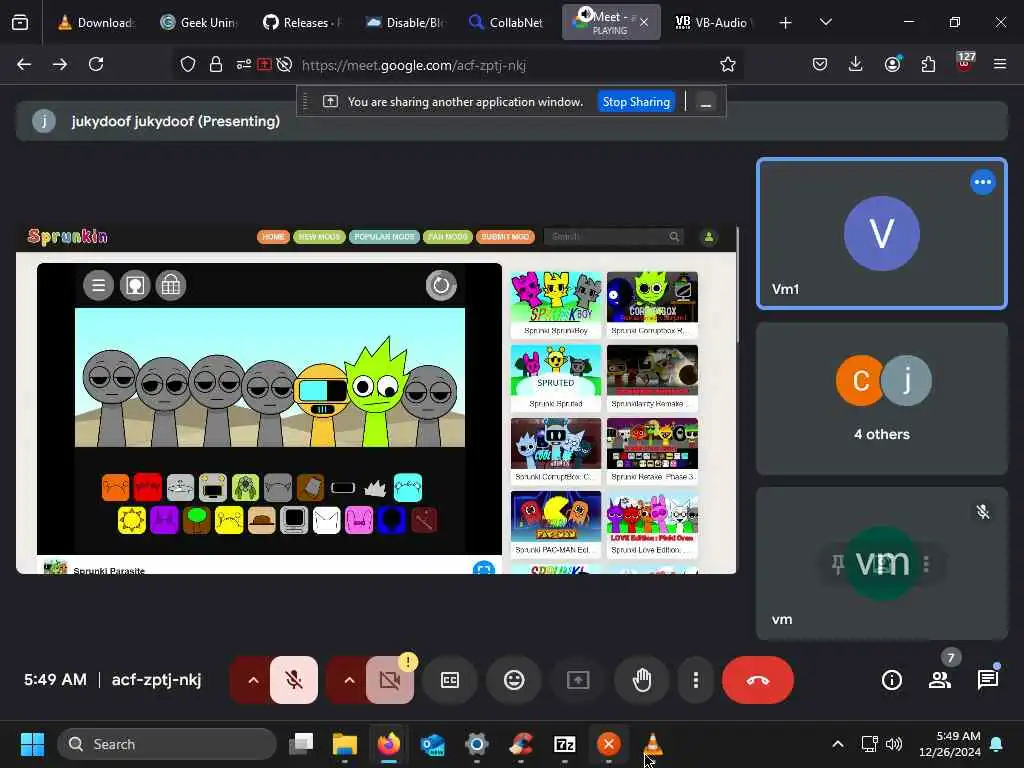The height and width of the screenshot is (768, 1024).
Task: Open Firefox View icon at top left
Action: [20, 22]
